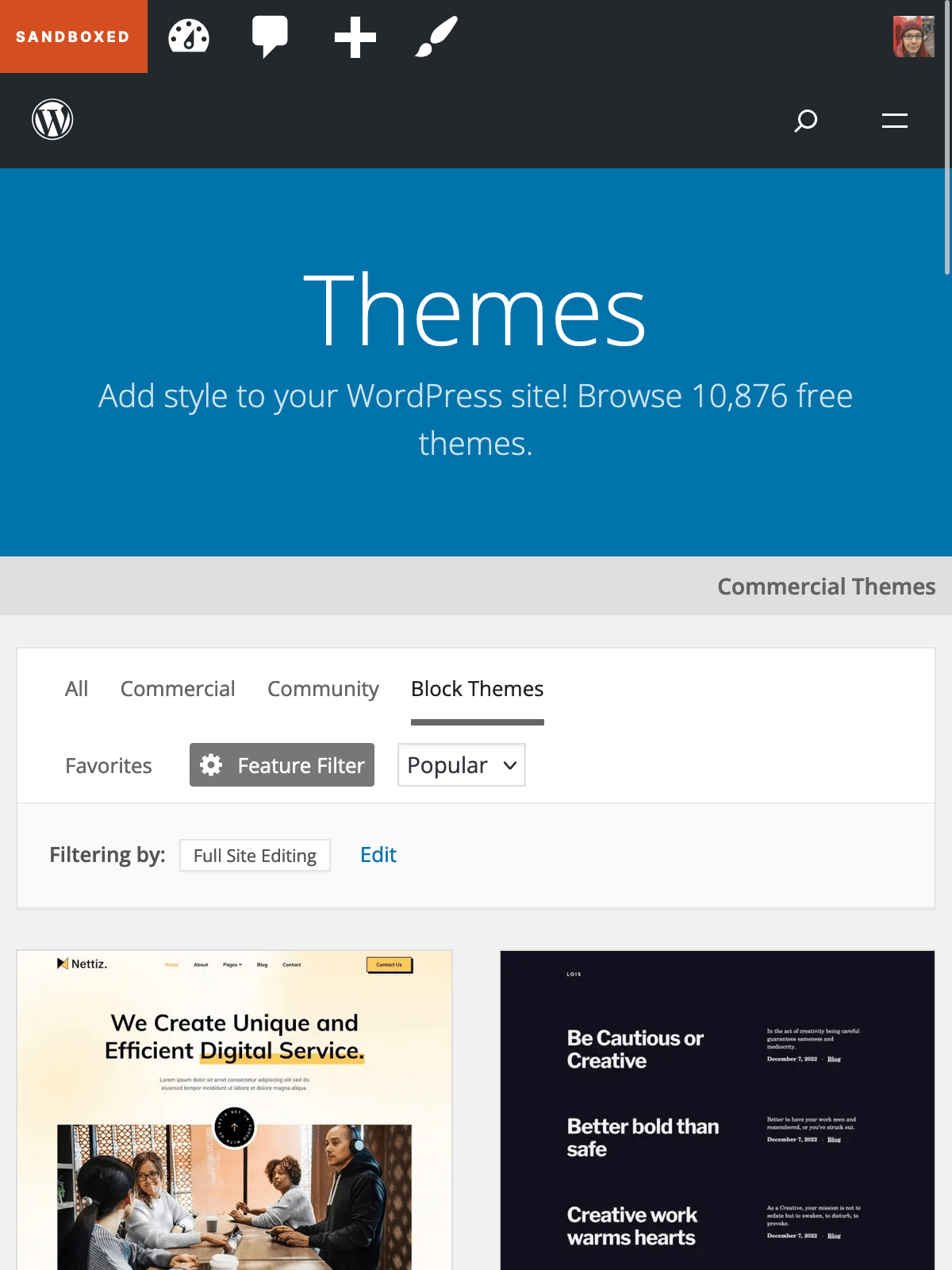Open the Favorites tab
Image resolution: width=952 pixels, height=1270 pixels.
point(109,766)
